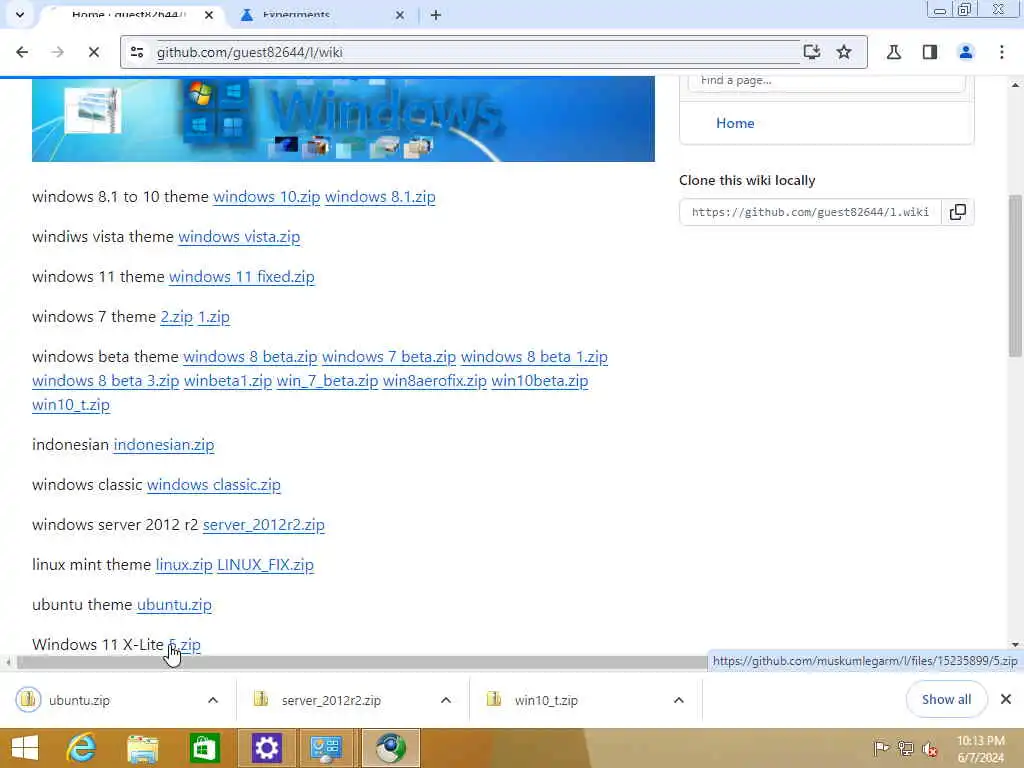Open the Windows Start button
This screenshot has height=768, width=1024.
25,748
